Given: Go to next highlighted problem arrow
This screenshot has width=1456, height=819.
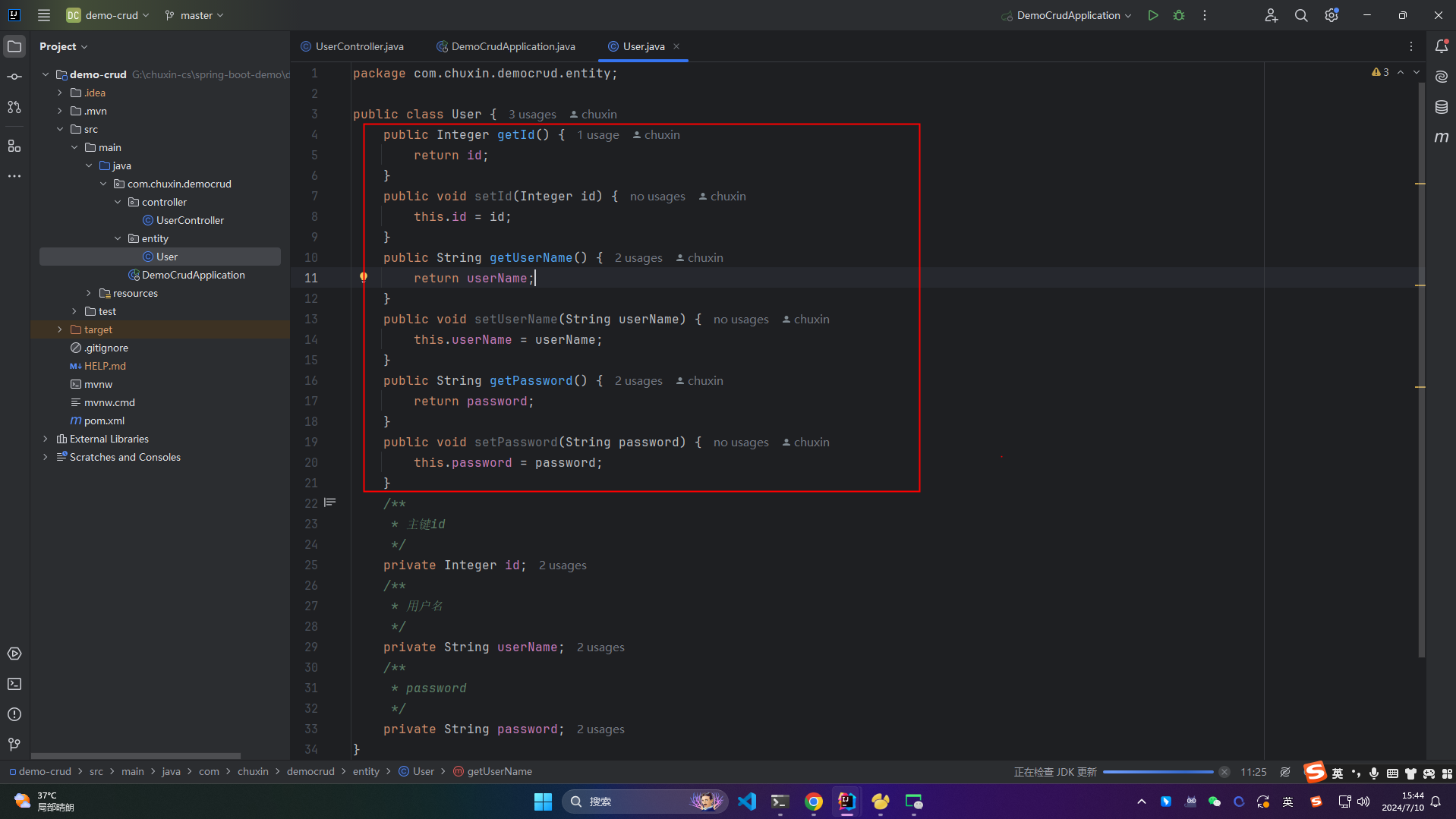Looking at the screenshot, I should point(1417,72).
